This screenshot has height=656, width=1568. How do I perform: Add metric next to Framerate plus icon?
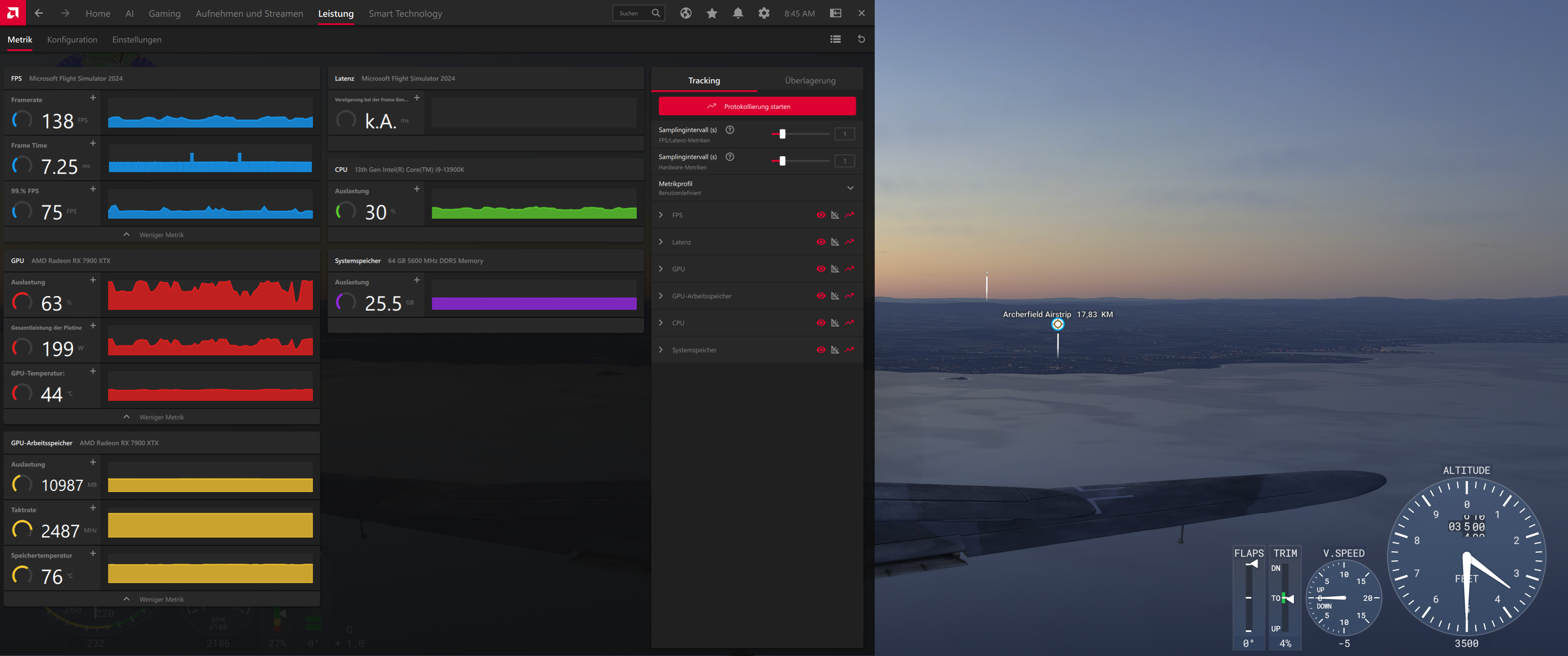[x=93, y=98]
